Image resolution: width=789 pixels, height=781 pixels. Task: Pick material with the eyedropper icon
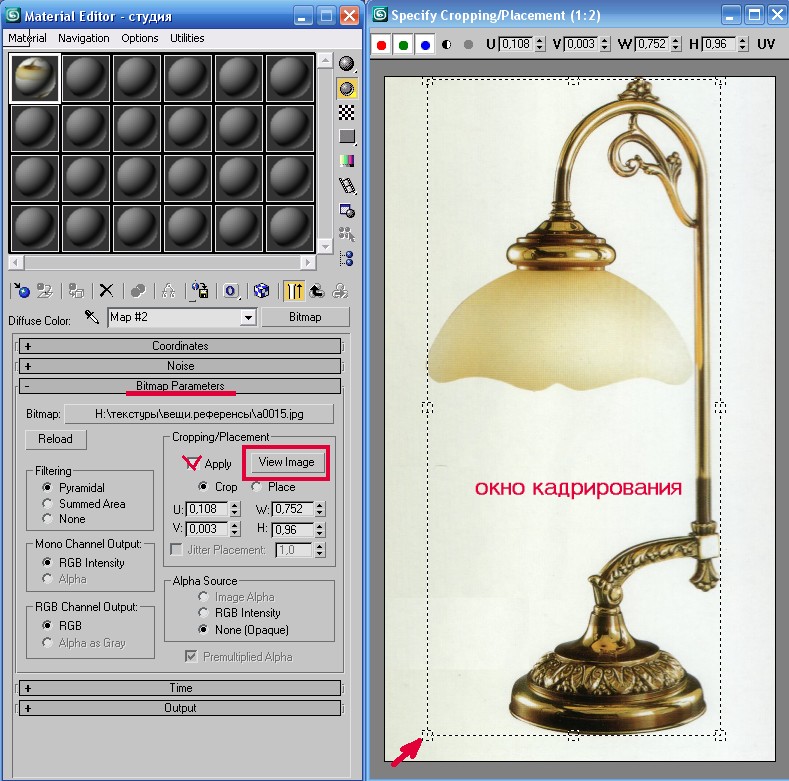[92, 317]
